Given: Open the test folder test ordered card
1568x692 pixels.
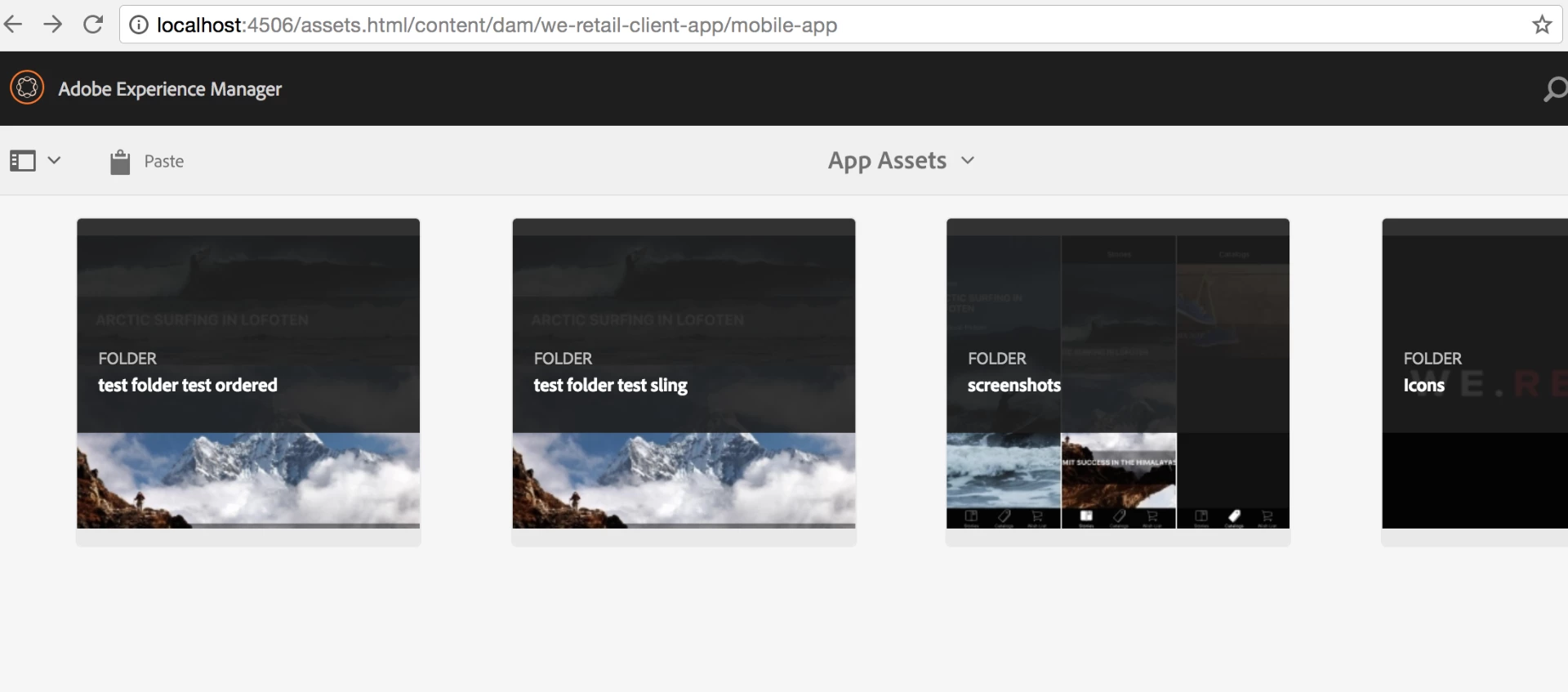Looking at the screenshot, I should point(248,382).
